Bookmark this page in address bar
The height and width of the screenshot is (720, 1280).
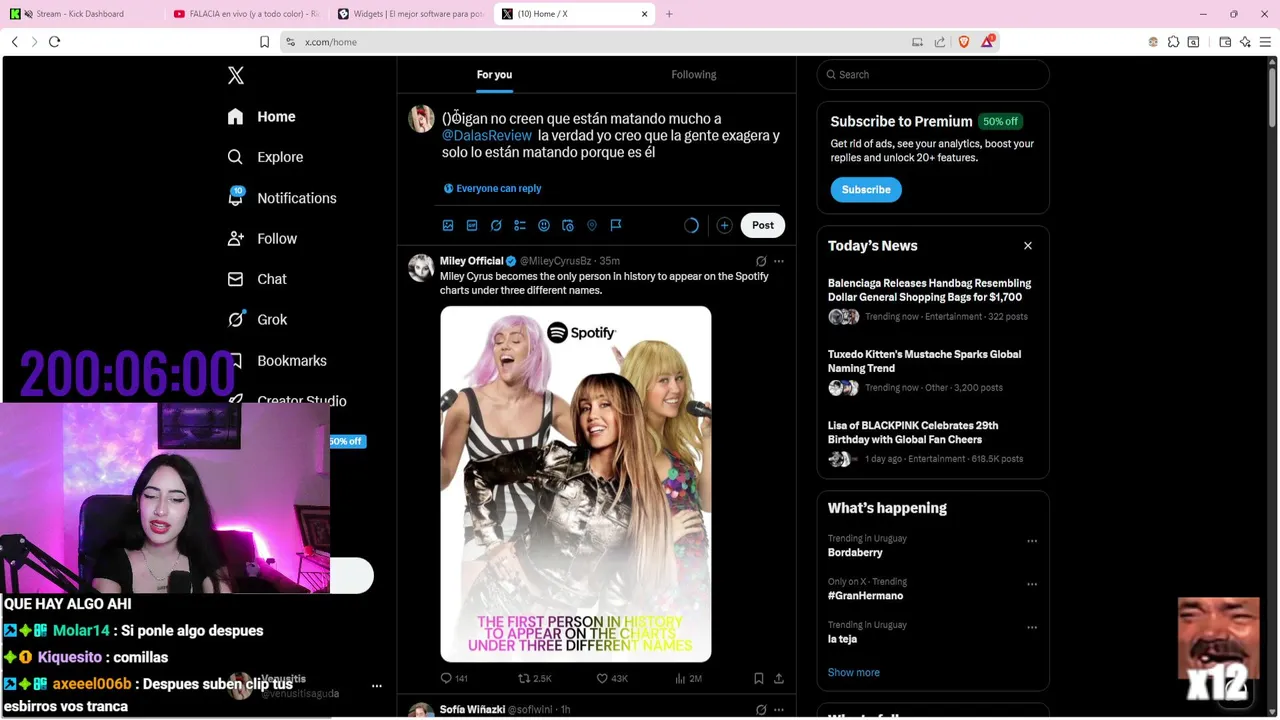(x=264, y=42)
